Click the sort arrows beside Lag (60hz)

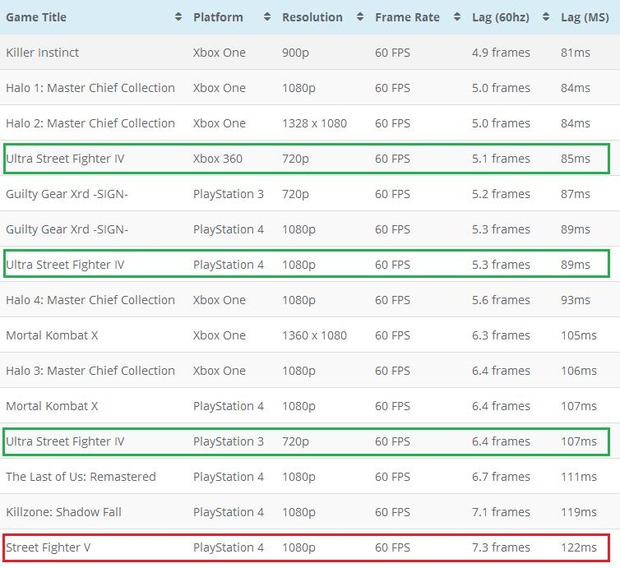(x=546, y=17)
